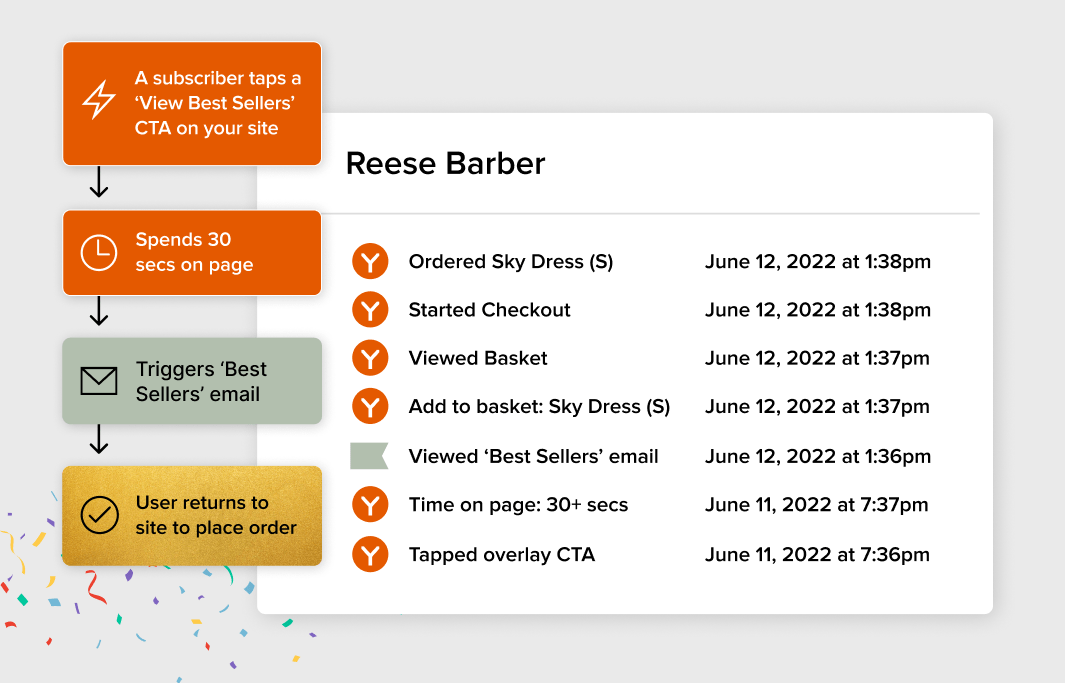Click the Y icon next to Tapped overlay CTA
The image size is (1065, 683).
(370, 554)
